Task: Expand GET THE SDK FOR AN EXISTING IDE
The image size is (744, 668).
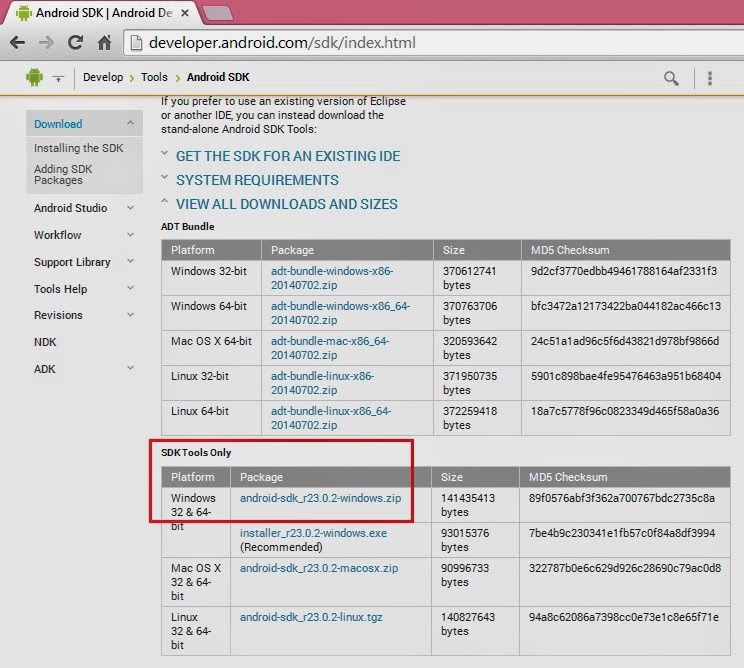Action: tap(288, 156)
